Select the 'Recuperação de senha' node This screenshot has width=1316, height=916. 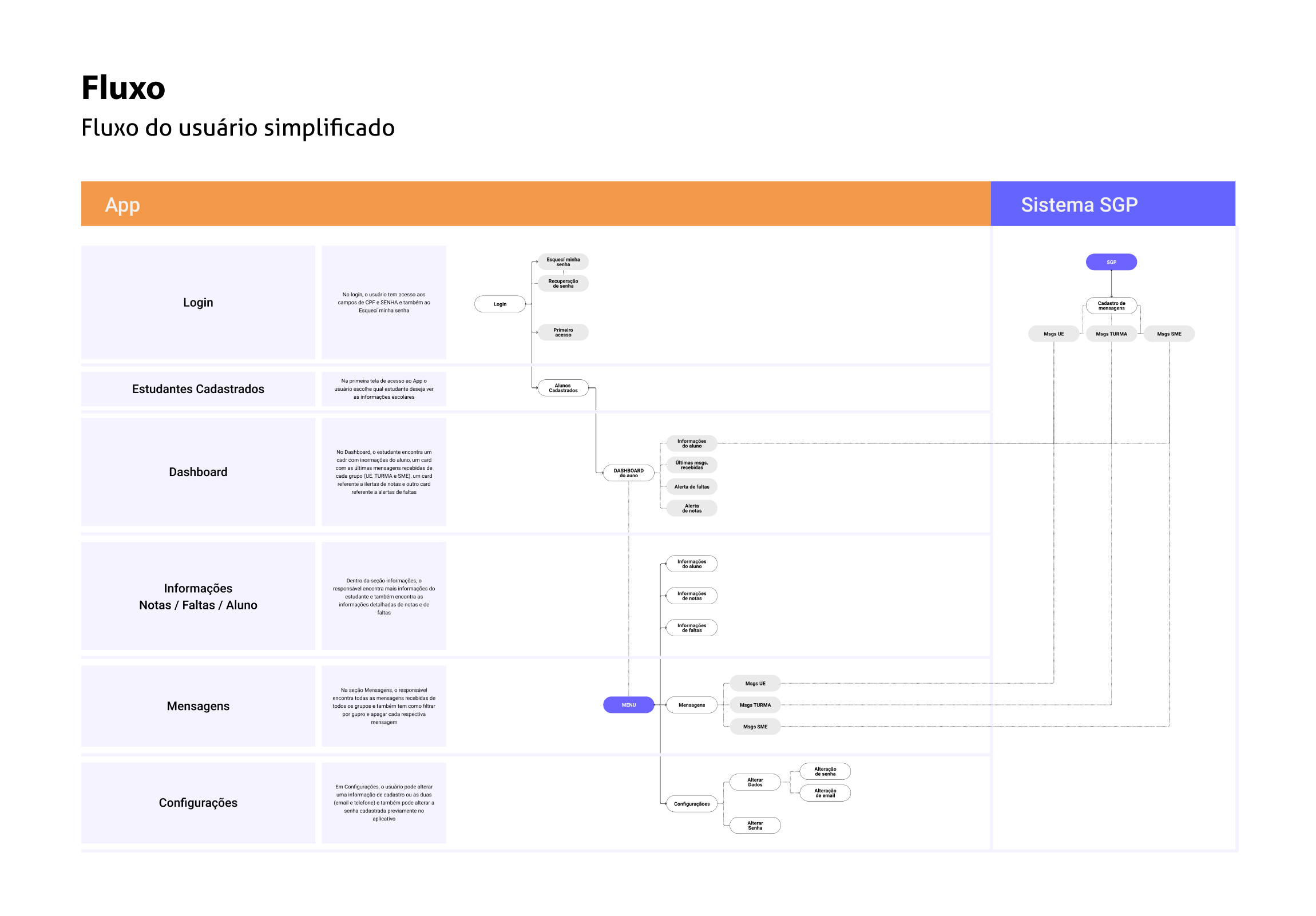(563, 283)
